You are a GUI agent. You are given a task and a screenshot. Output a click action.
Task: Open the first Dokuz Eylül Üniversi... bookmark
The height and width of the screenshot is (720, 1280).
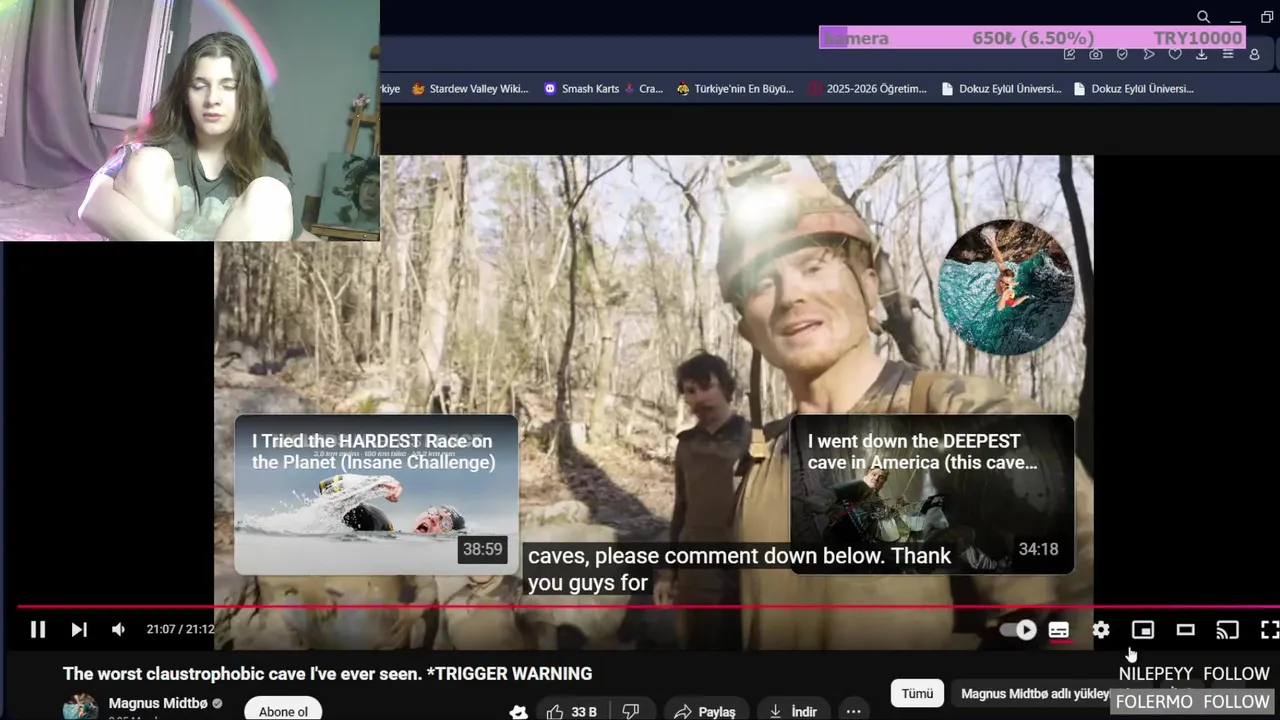1001,89
